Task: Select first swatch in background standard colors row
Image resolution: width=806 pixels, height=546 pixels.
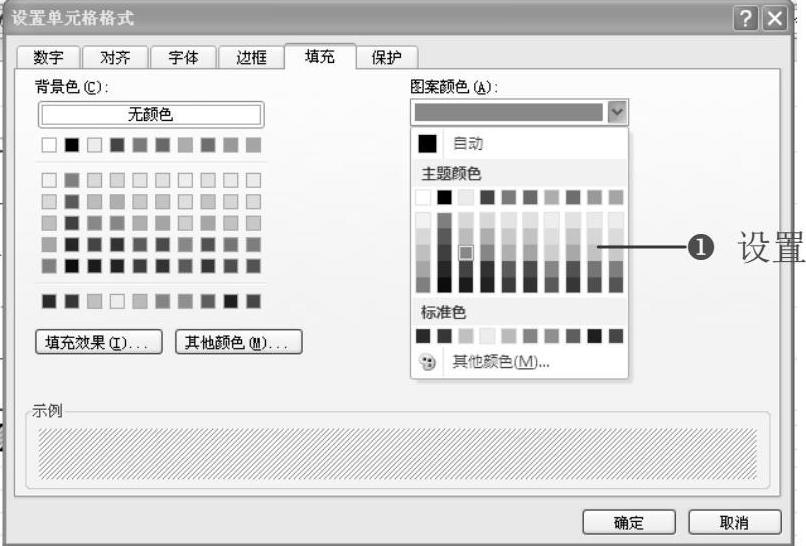Action: (49, 301)
